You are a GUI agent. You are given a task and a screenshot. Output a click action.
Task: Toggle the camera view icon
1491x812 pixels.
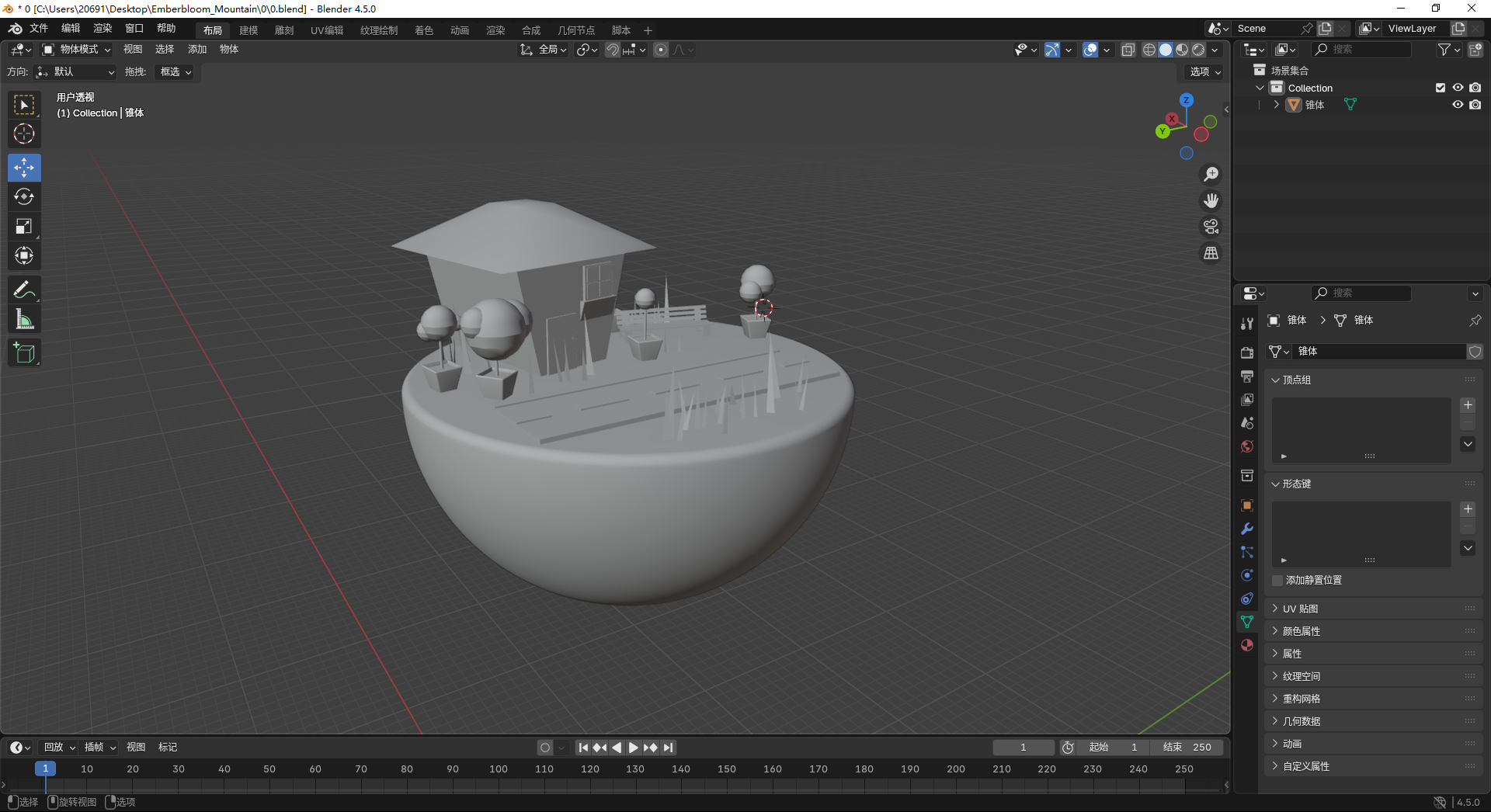click(x=1211, y=227)
